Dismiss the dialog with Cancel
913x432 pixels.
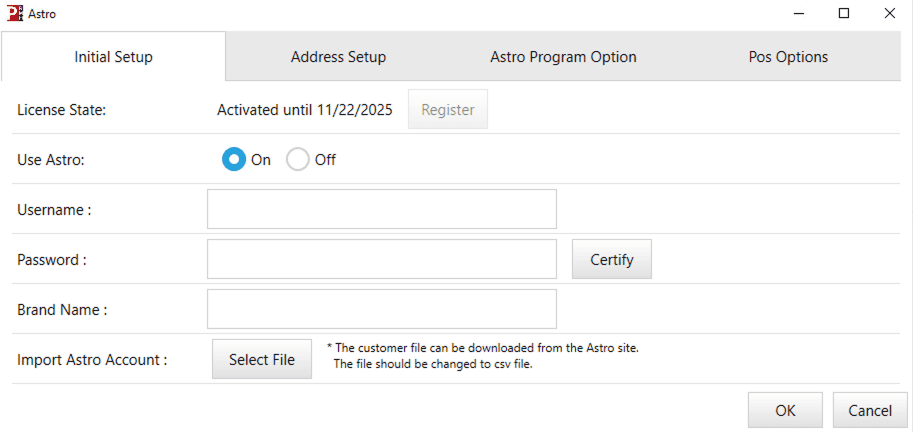pos(870,410)
